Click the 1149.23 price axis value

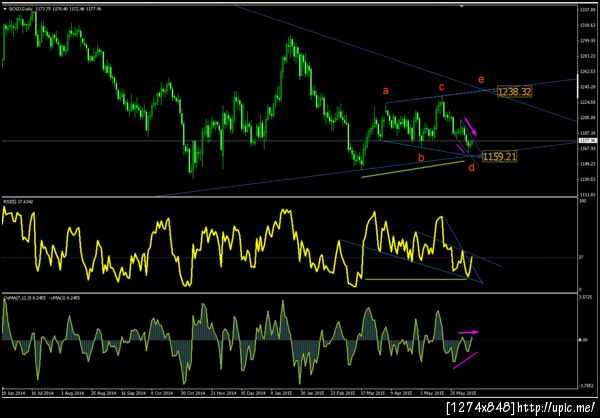click(588, 164)
